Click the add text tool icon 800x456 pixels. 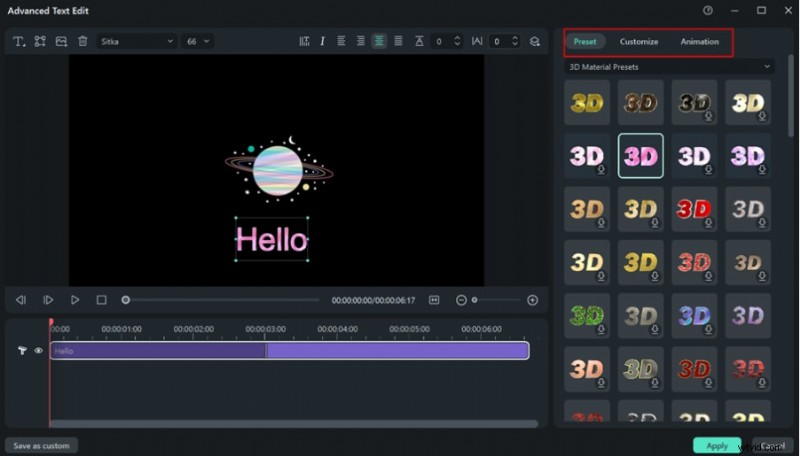[18, 41]
